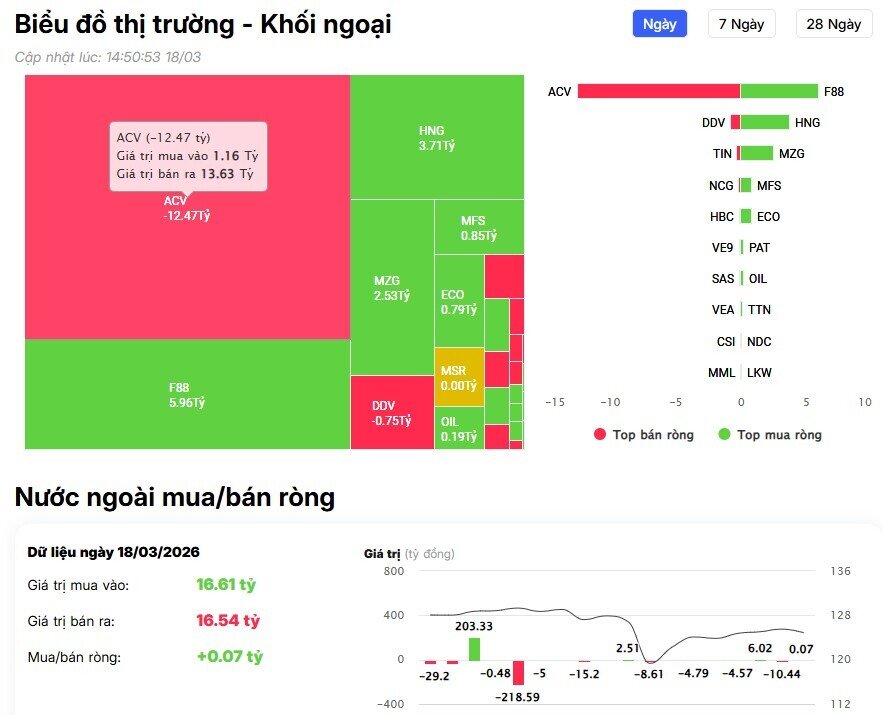The image size is (883, 715).
Task: Click the green F88 net-buy bar
Action: pos(779,91)
